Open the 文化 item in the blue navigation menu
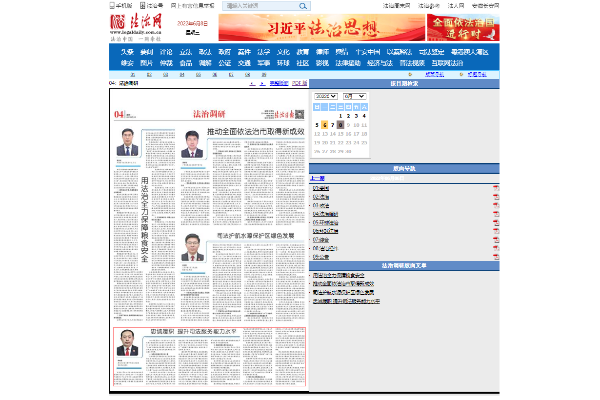This screenshot has width=600, height=400. 283,51
